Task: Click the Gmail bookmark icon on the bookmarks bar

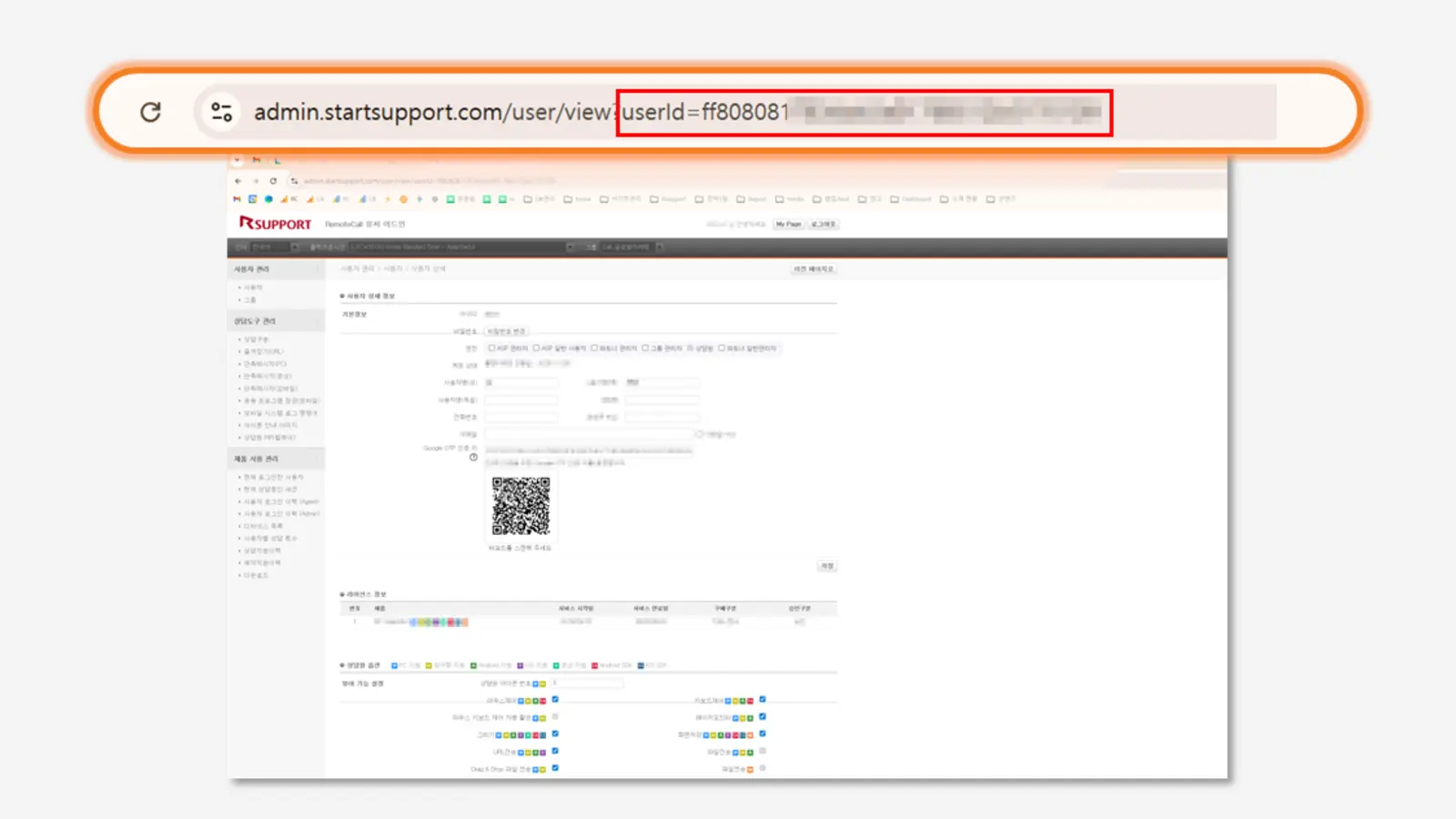Action: 236,198
